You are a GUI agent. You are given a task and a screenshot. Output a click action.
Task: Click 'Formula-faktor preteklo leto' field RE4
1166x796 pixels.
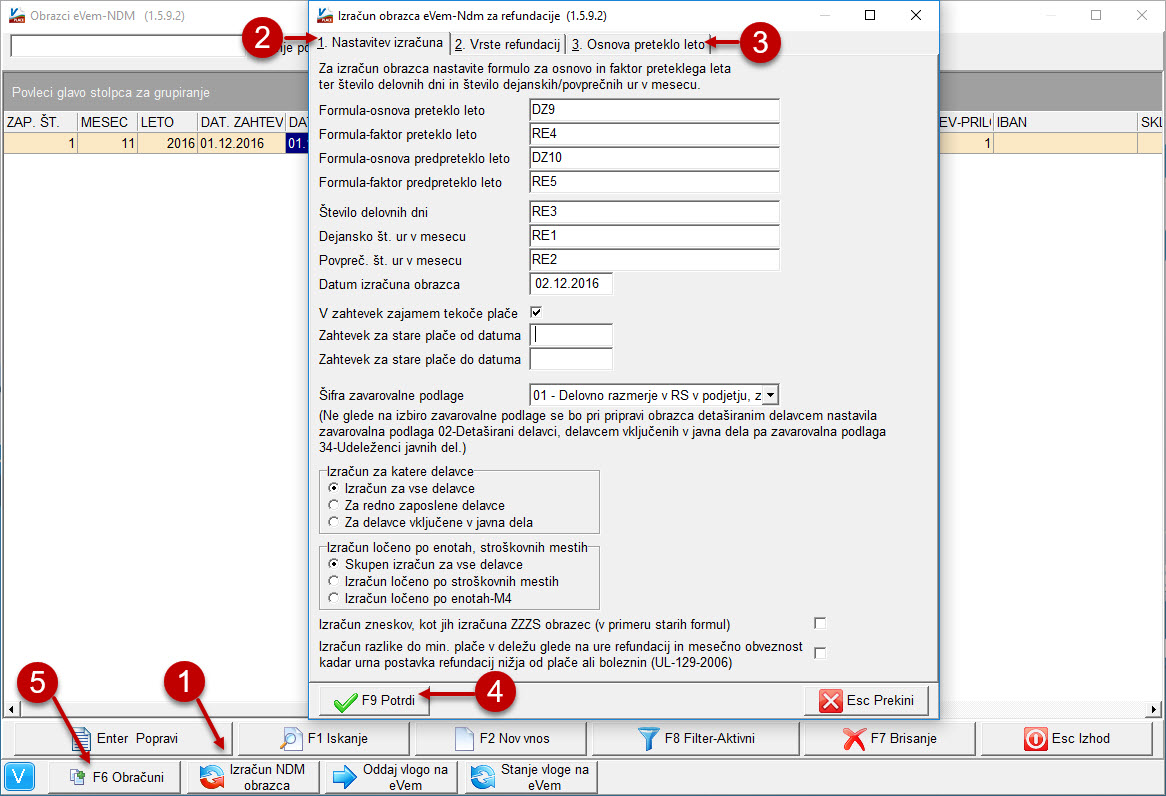(654, 134)
